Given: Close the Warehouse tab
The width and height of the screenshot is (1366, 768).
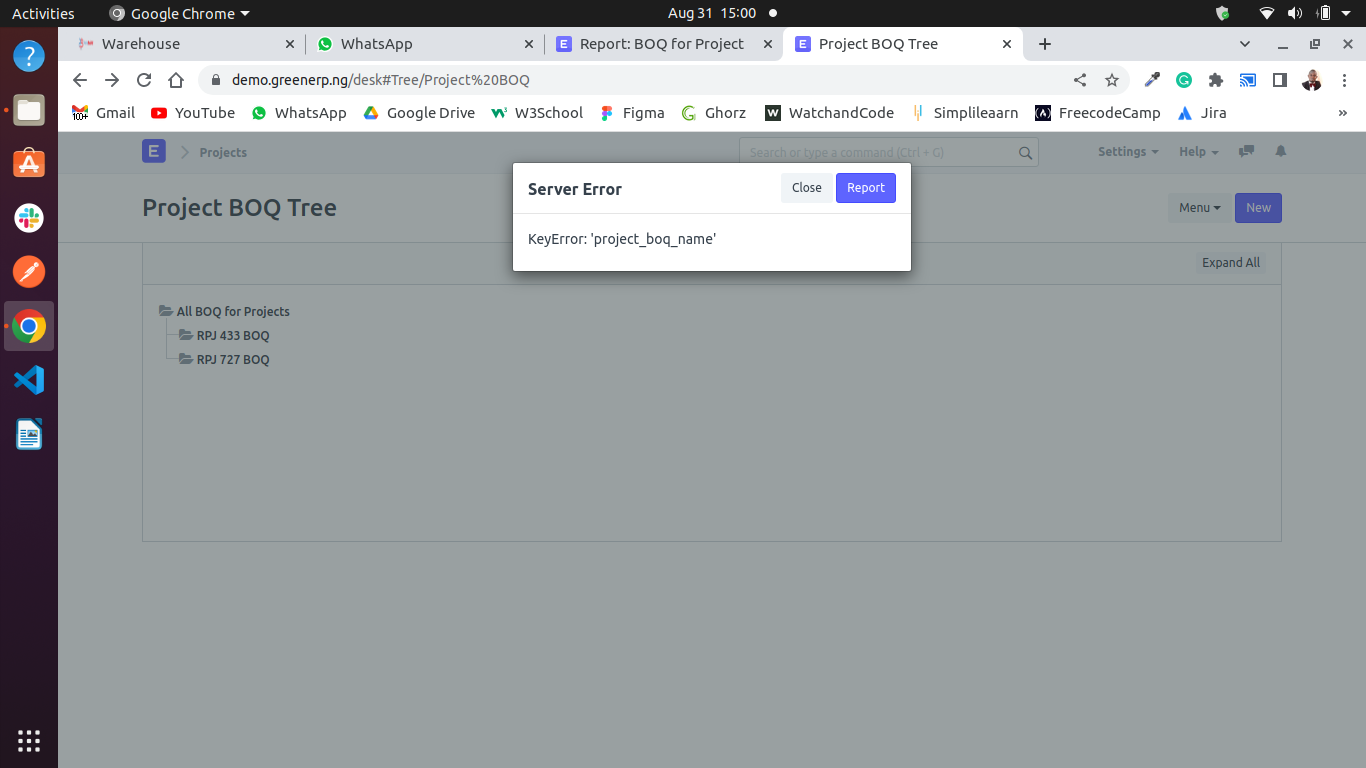Looking at the screenshot, I should pos(290,44).
